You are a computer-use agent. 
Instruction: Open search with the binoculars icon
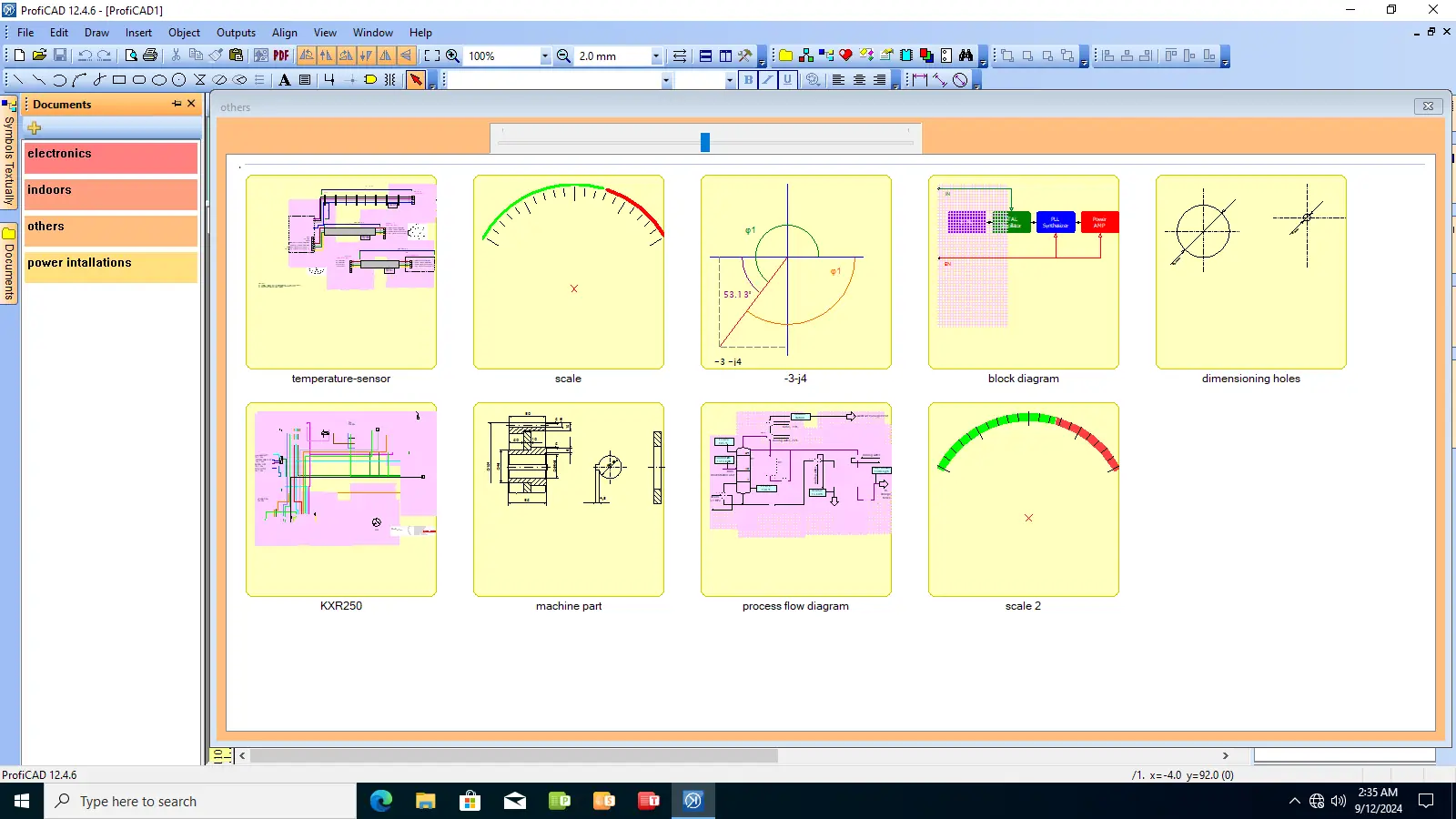click(x=966, y=56)
